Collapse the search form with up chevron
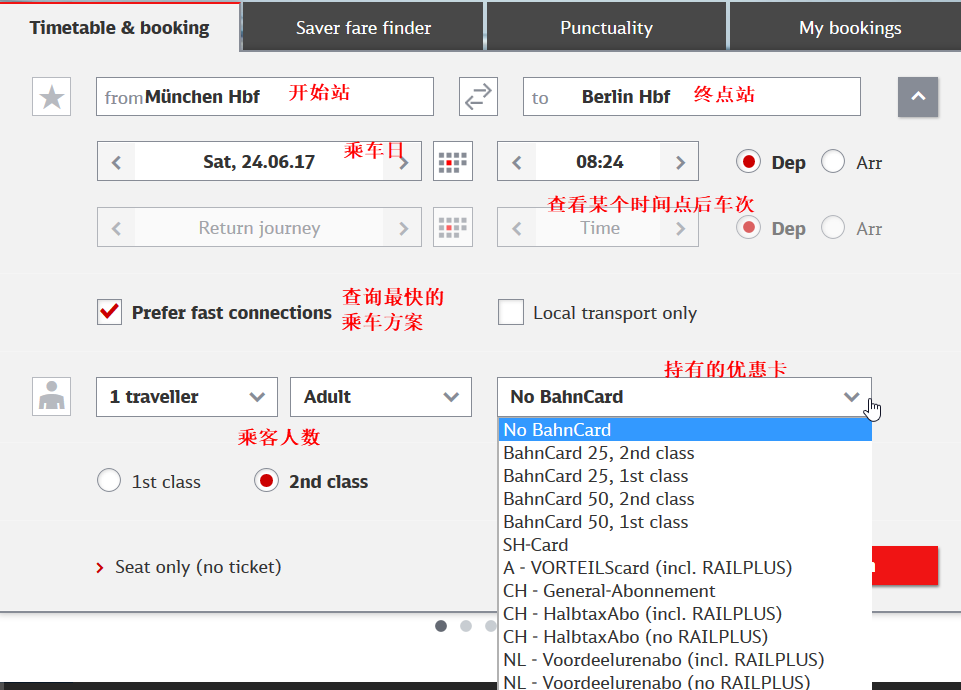The width and height of the screenshot is (961, 690). (x=917, y=97)
